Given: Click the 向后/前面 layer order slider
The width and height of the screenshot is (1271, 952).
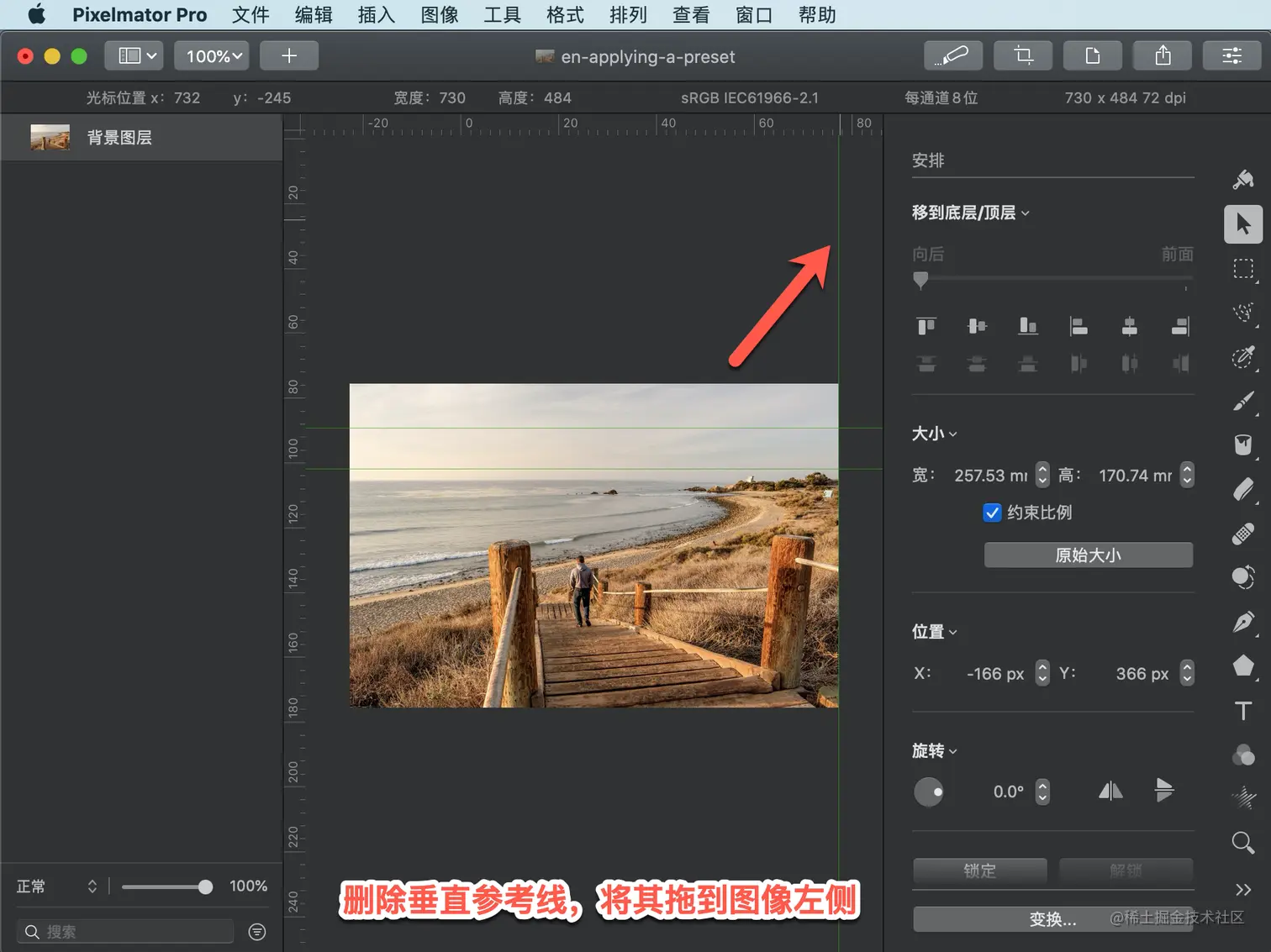Looking at the screenshot, I should pos(1052,280).
